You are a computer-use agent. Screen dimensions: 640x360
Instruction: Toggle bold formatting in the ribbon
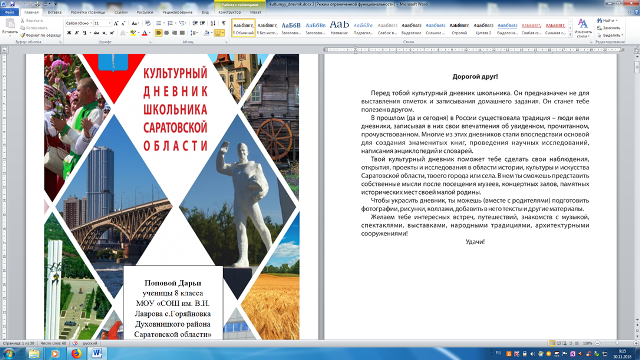[x=69, y=33]
